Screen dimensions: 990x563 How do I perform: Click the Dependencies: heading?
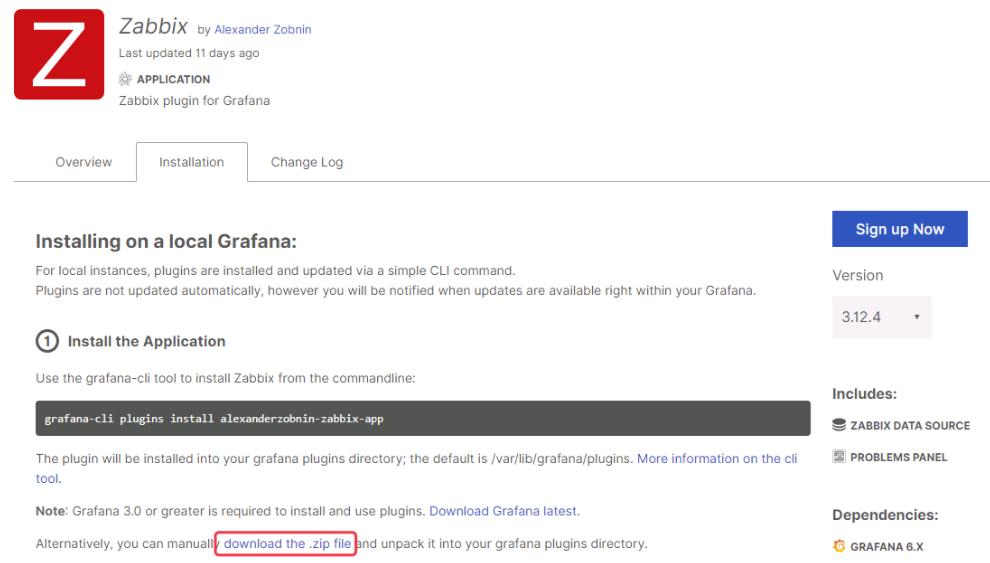885,515
